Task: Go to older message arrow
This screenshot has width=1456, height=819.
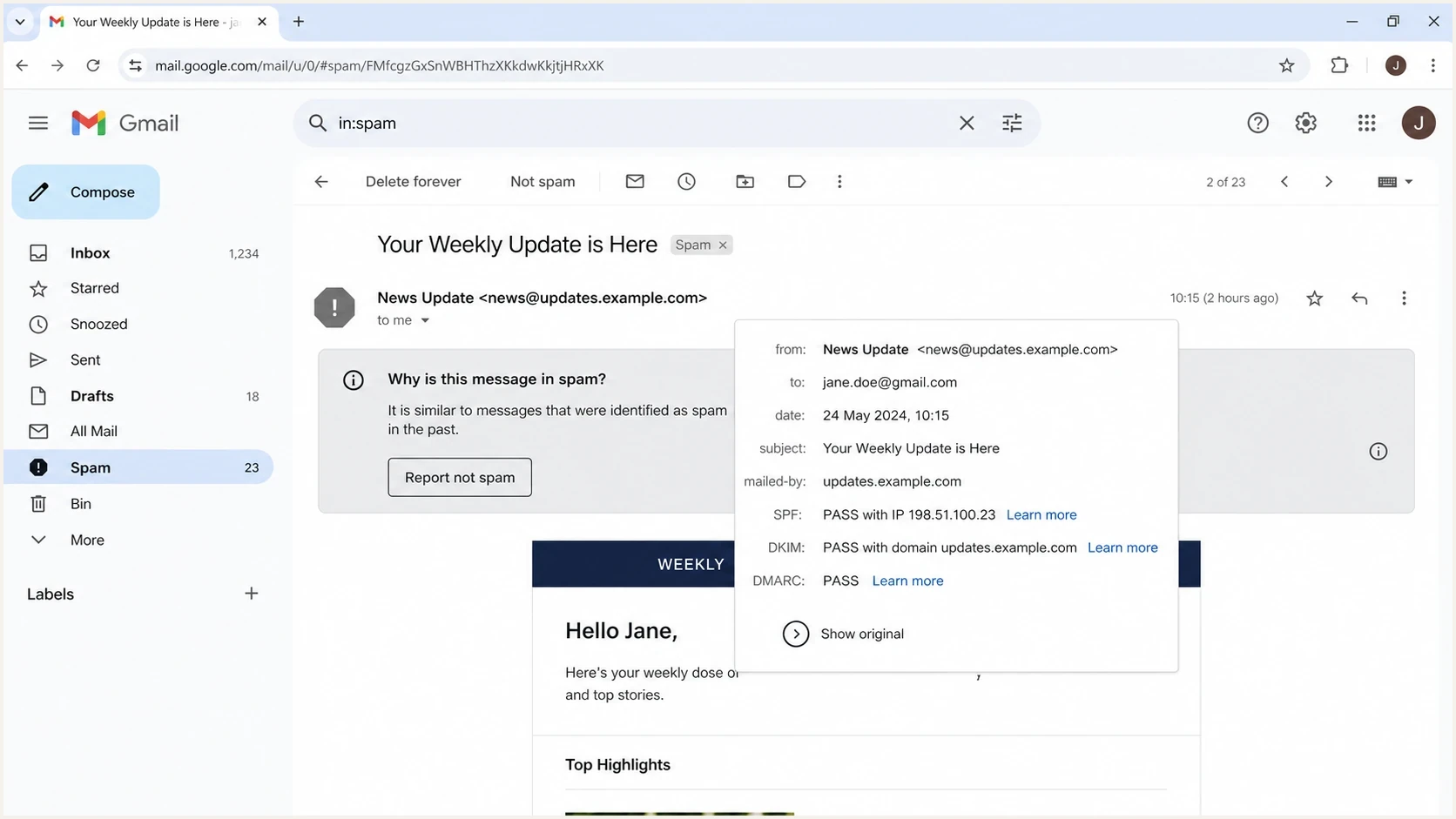Action: (x=1328, y=181)
